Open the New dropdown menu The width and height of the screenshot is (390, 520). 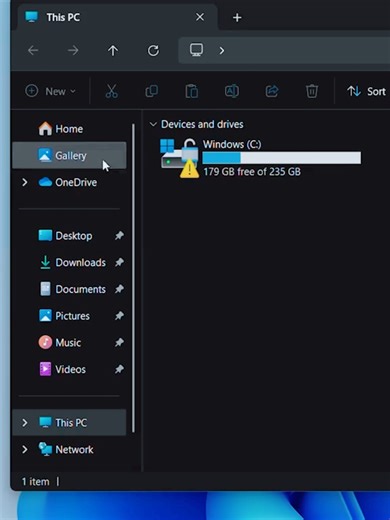click(51, 91)
